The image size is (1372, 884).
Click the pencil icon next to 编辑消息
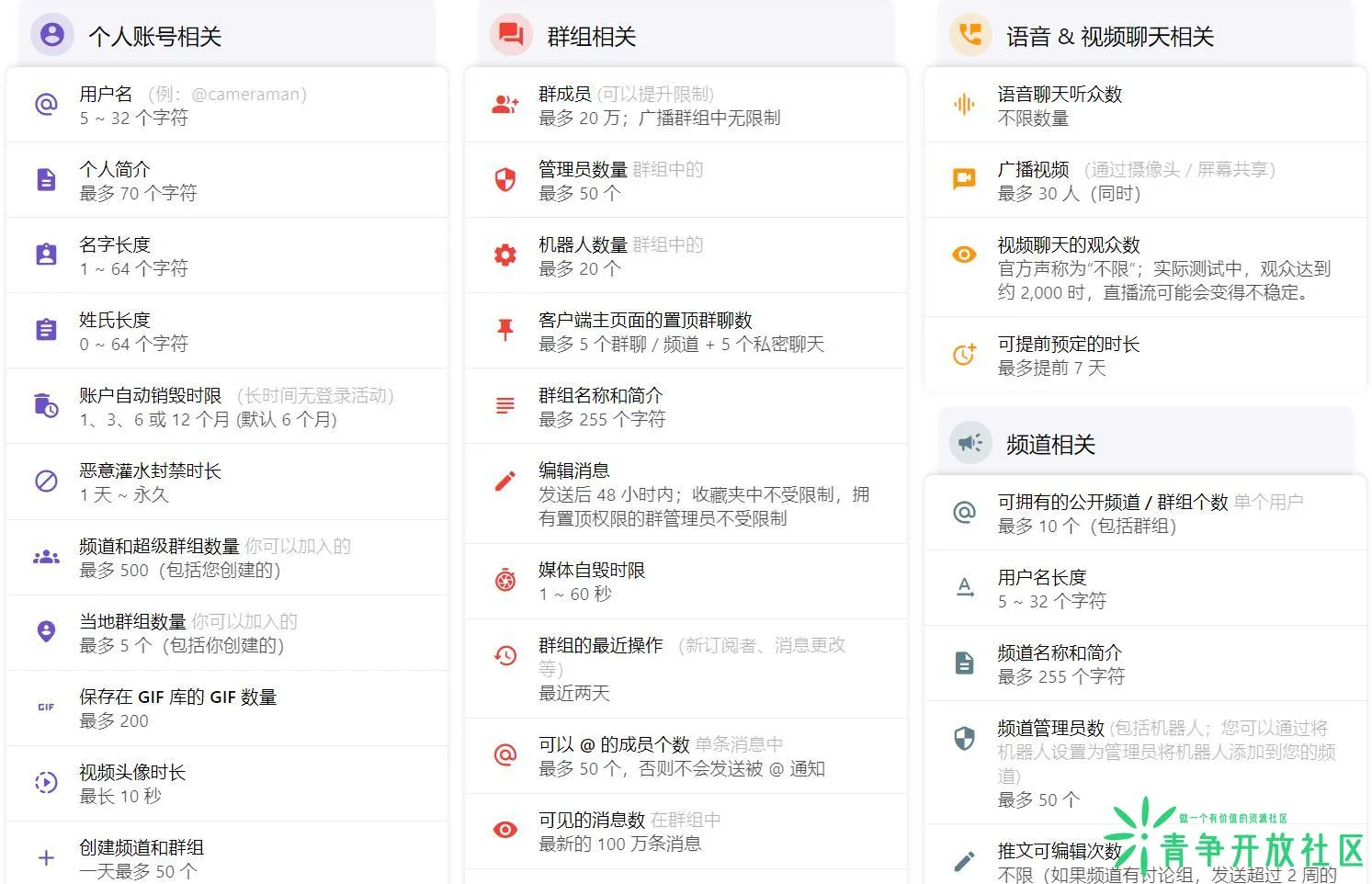tap(505, 481)
